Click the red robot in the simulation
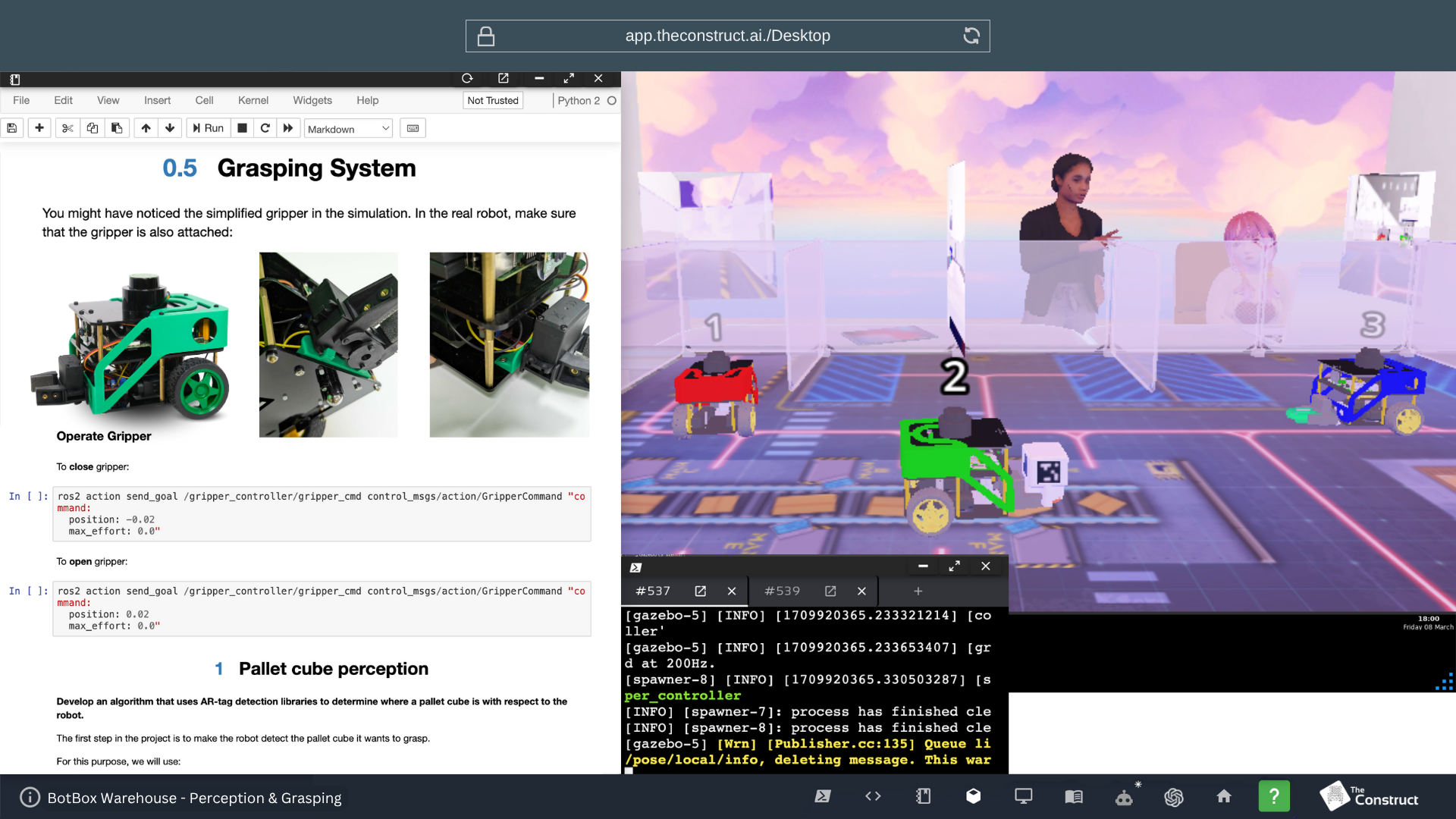The height and width of the screenshot is (819, 1456). (x=716, y=394)
